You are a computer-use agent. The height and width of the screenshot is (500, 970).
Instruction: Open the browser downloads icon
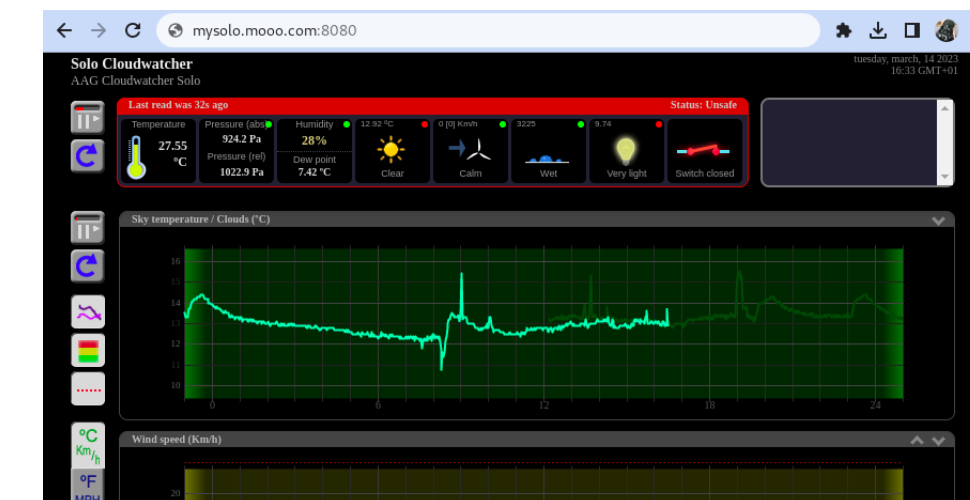[878, 30]
